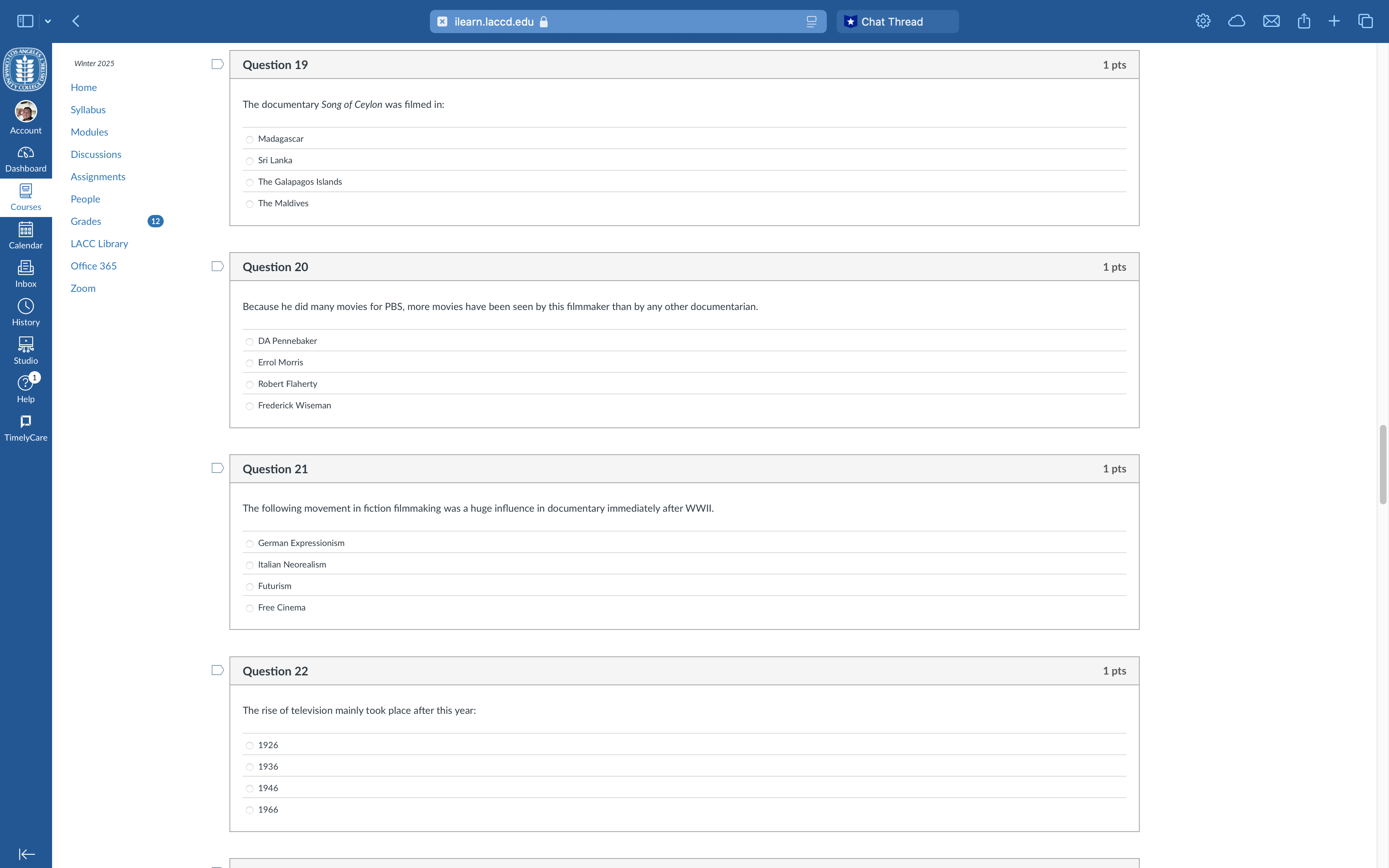The height and width of the screenshot is (868, 1389).
Task: Select the Sri Lanka answer option
Action: [x=250, y=161]
